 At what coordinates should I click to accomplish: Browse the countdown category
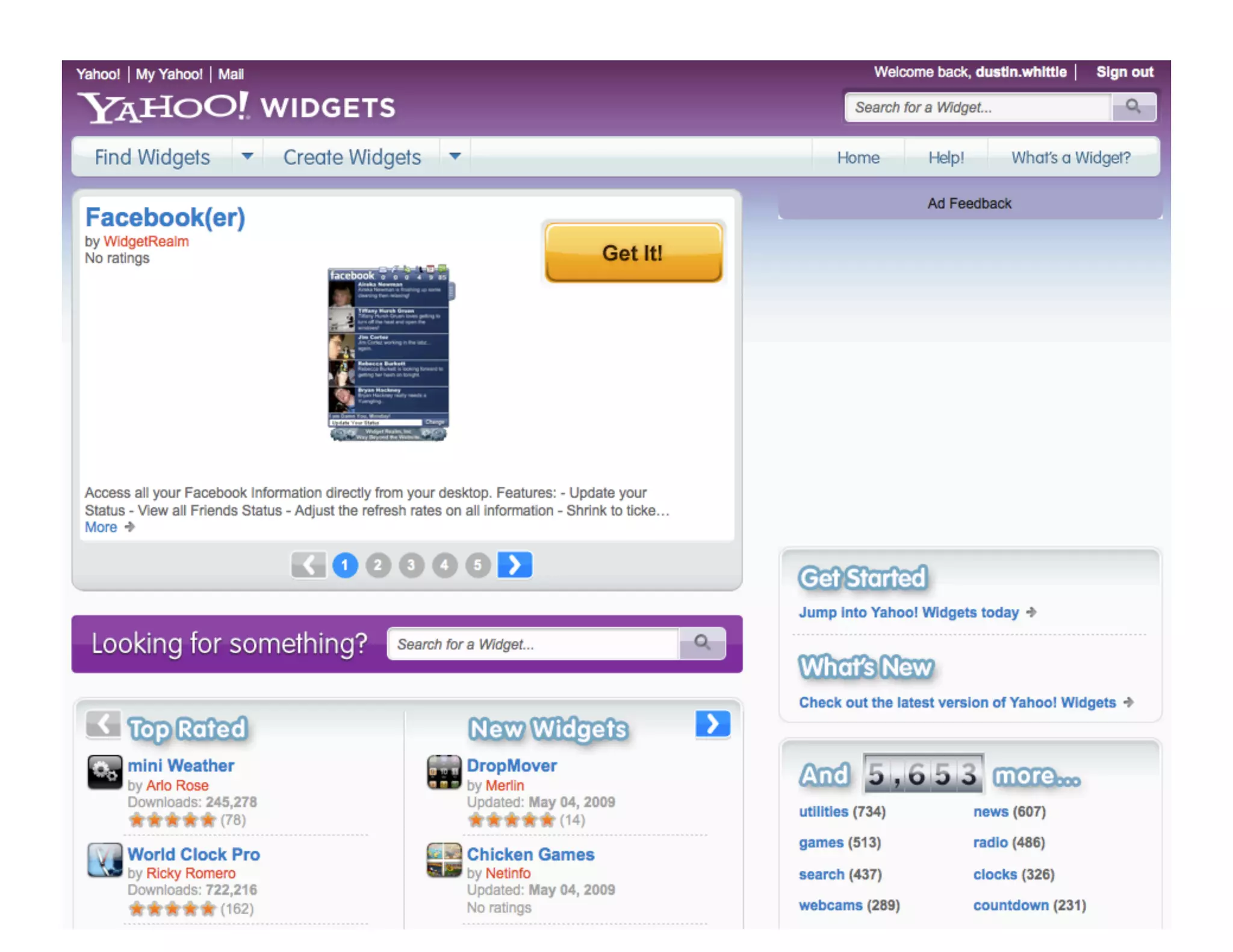point(1011,906)
